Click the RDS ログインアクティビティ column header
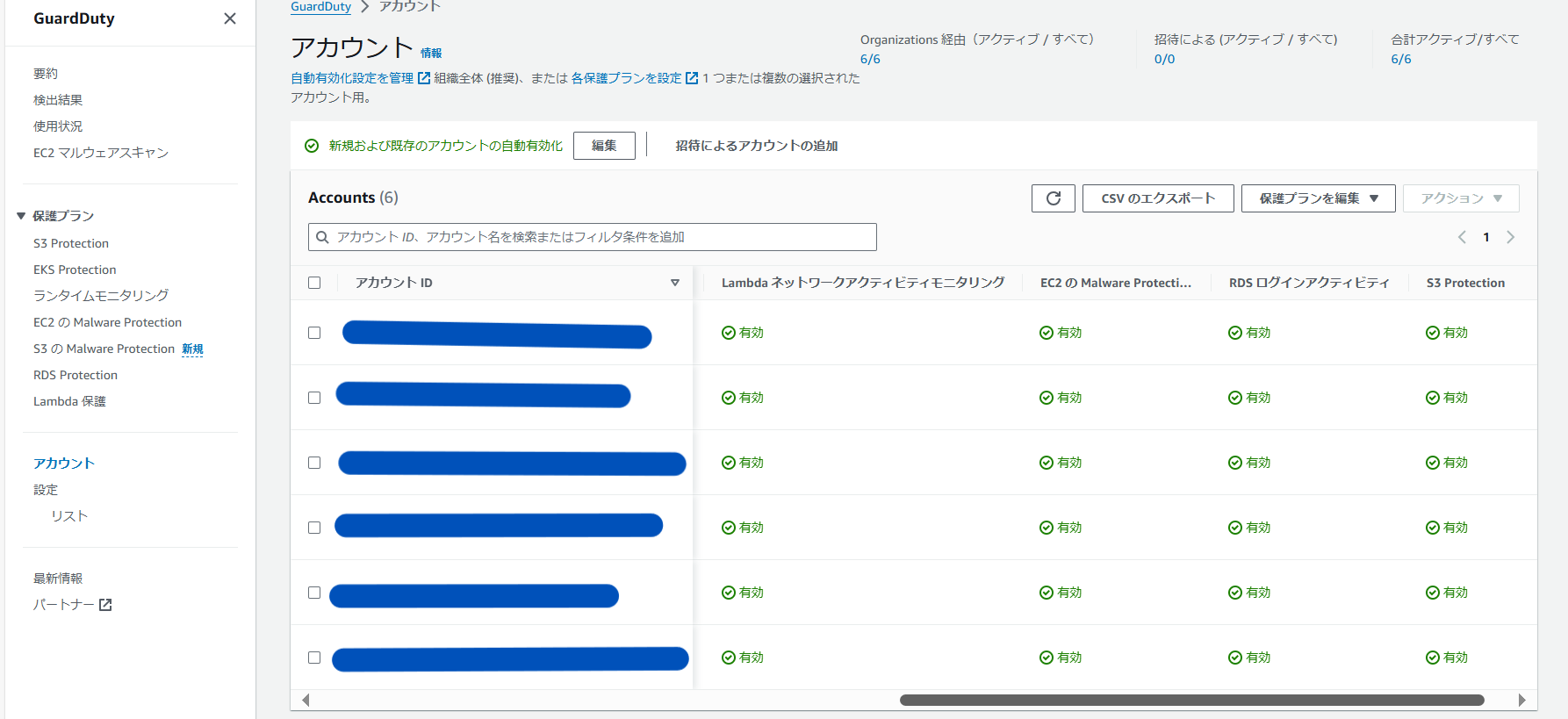Screen dimensions: 1568x719 1309,283
